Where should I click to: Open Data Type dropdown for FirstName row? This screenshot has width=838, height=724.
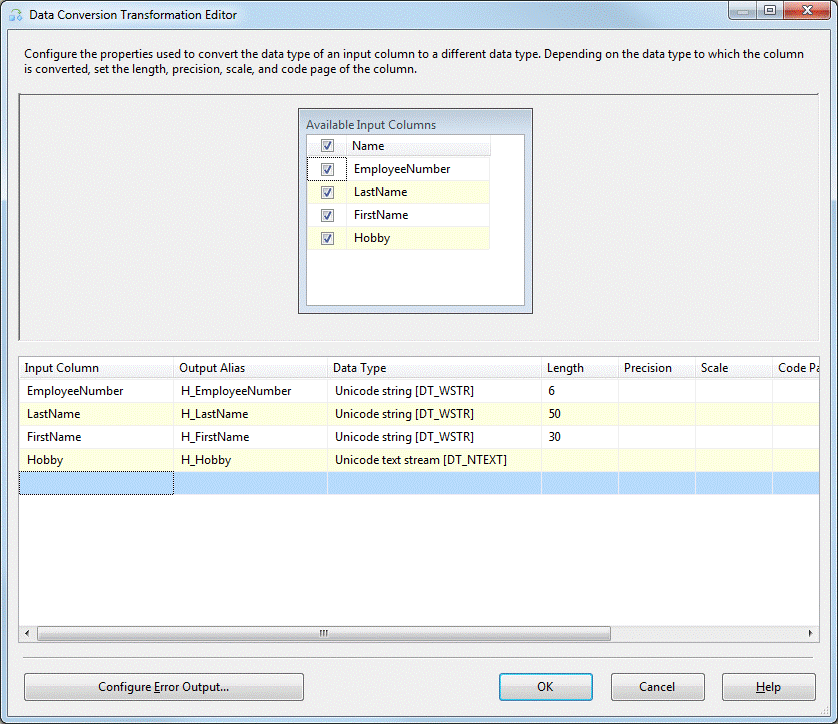tap(434, 437)
